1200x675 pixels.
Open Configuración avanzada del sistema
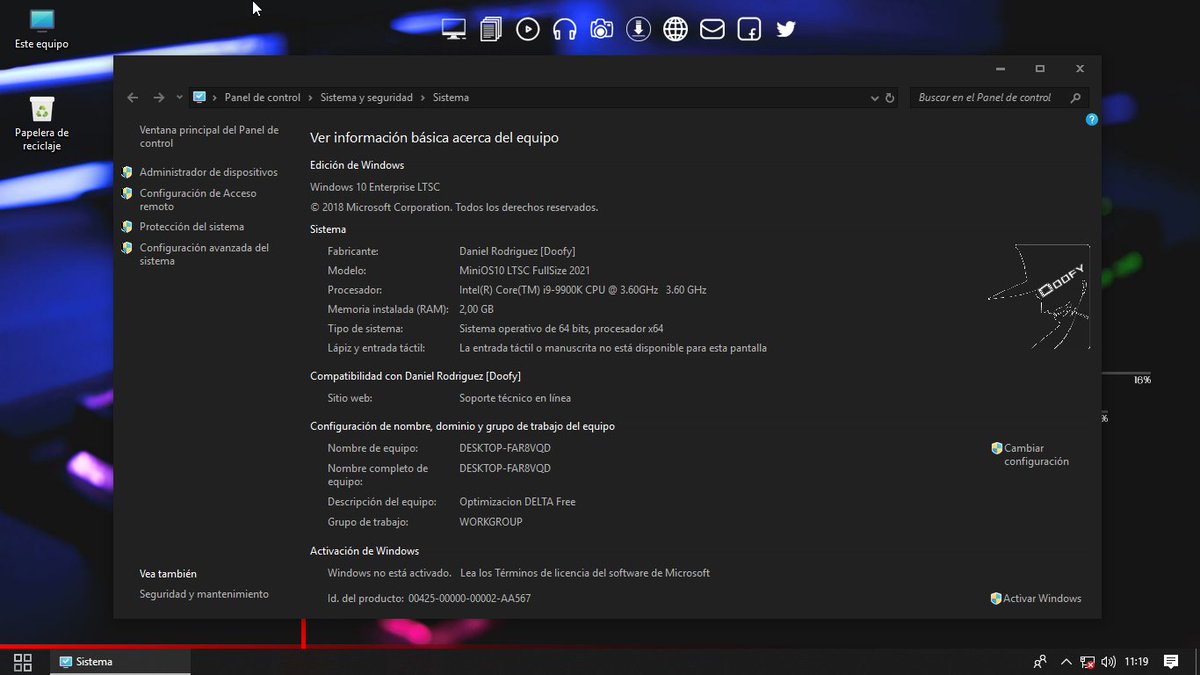tap(204, 254)
